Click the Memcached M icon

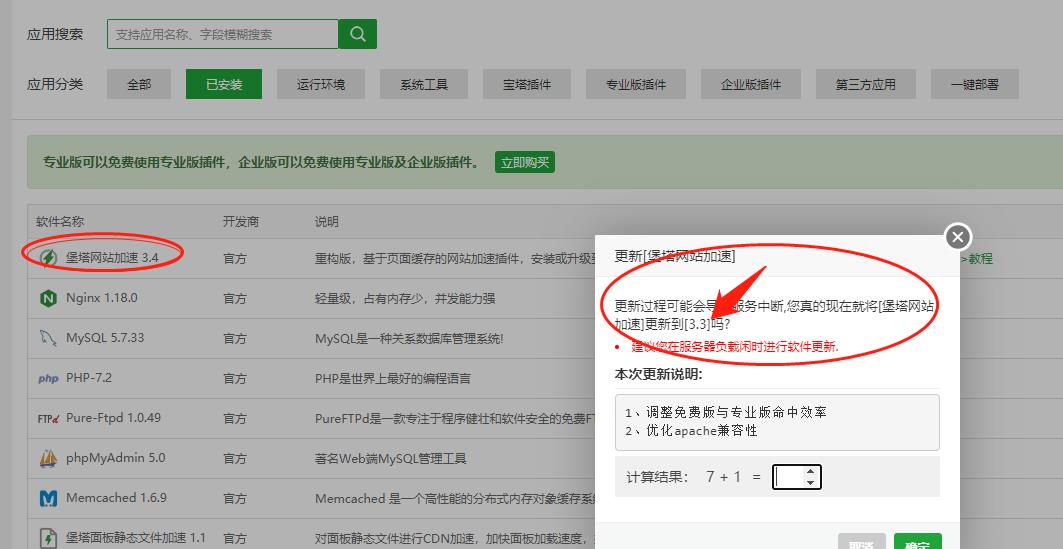click(48, 498)
